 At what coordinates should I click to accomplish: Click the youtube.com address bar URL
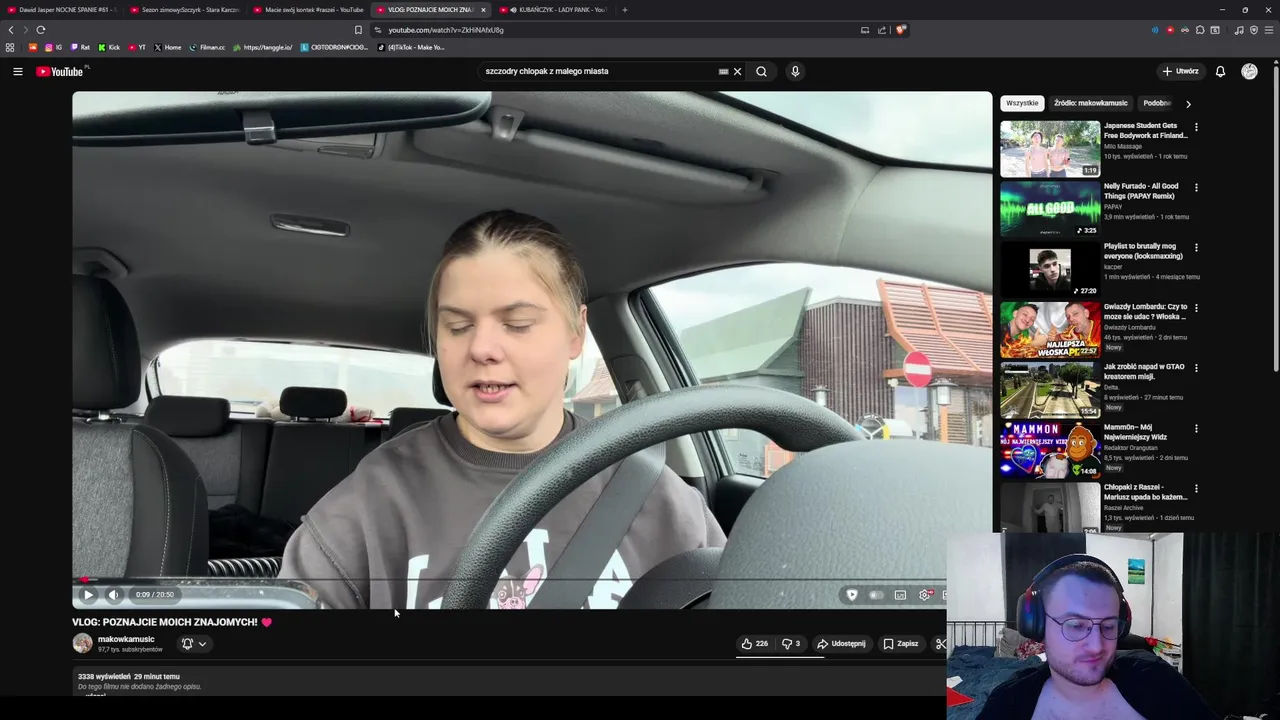(446, 30)
